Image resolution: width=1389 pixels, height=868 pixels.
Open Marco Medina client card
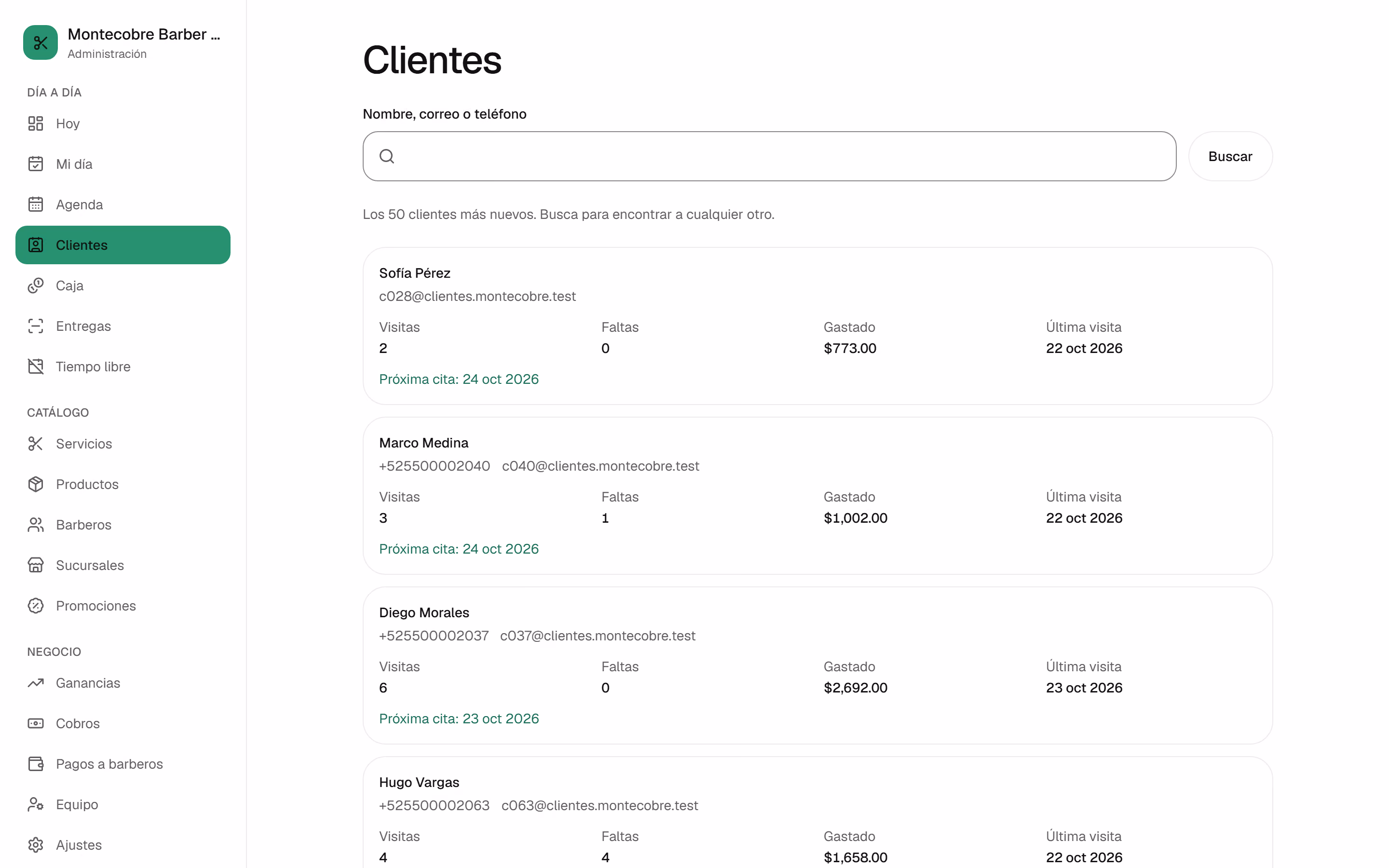pyautogui.click(x=817, y=495)
